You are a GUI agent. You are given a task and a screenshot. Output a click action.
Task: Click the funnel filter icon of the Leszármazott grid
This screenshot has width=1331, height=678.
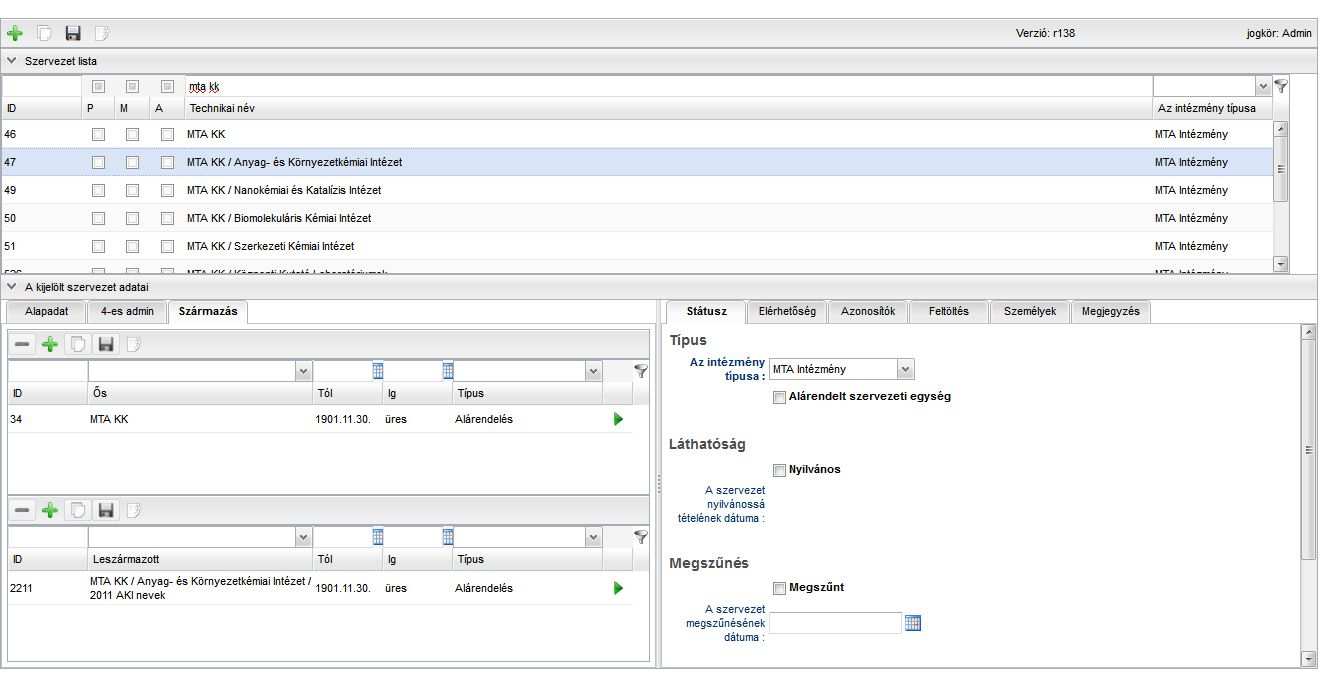click(641, 537)
